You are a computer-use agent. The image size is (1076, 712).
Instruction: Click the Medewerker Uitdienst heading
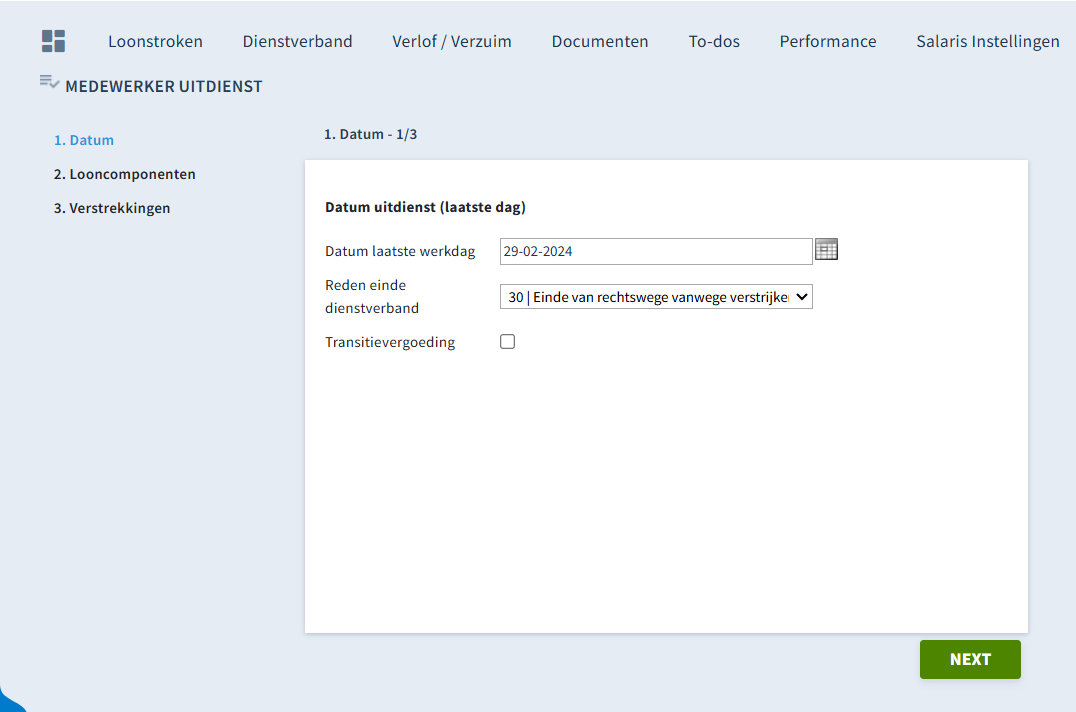tap(163, 86)
